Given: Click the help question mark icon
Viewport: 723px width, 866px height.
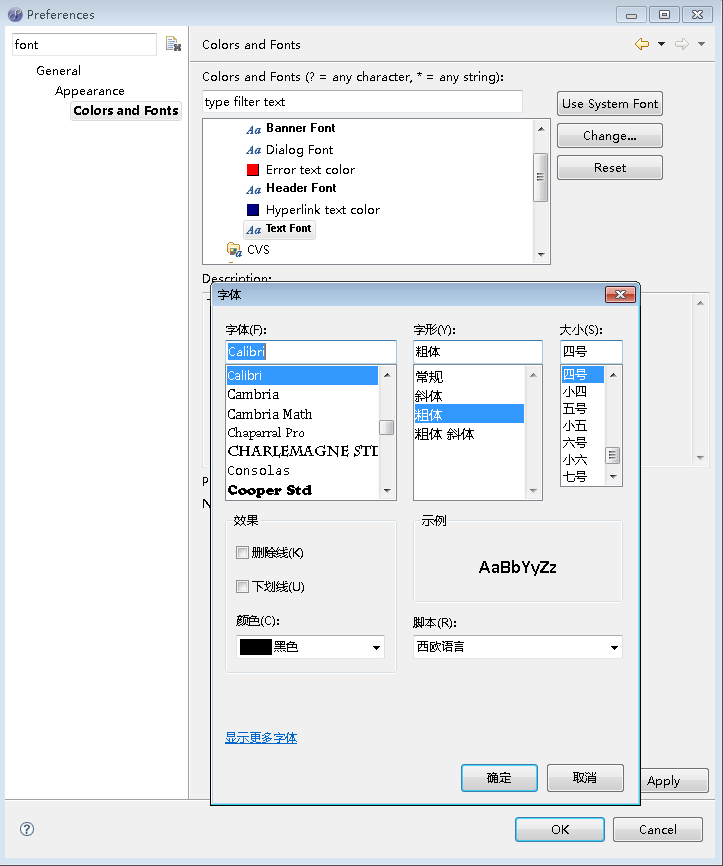Looking at the screenshot, I should point(27,828).
